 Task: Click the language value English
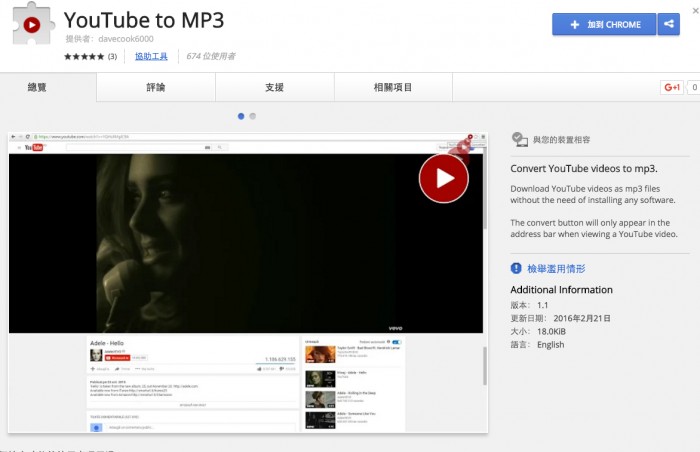(x=550, y=345)
